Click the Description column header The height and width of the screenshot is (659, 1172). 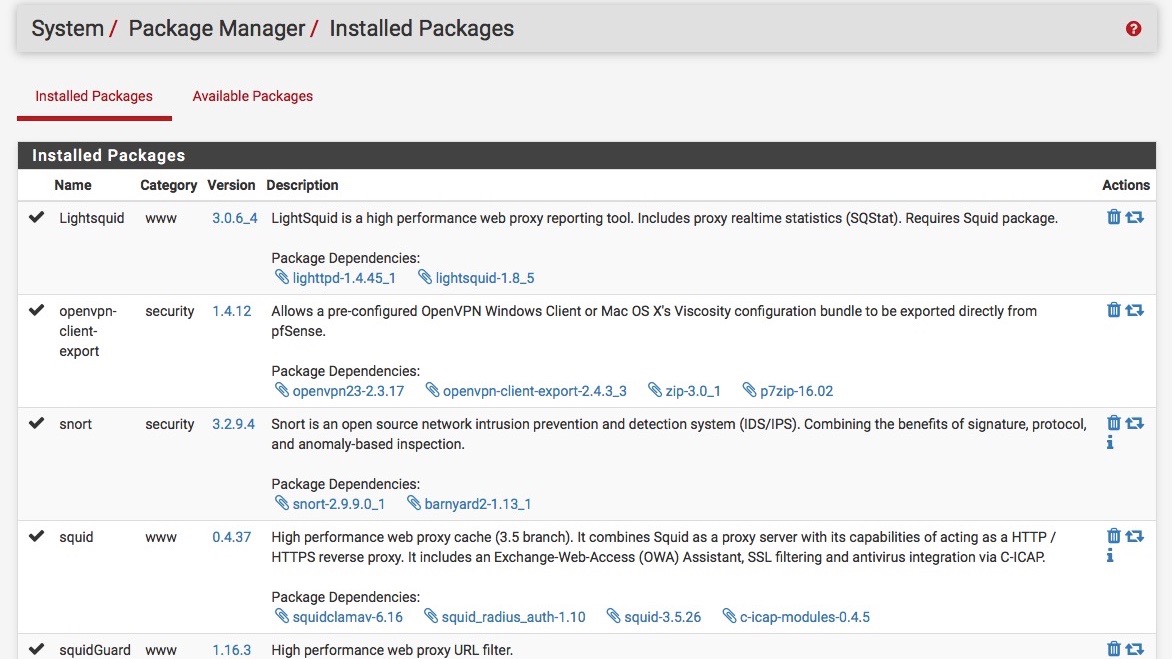302,185
